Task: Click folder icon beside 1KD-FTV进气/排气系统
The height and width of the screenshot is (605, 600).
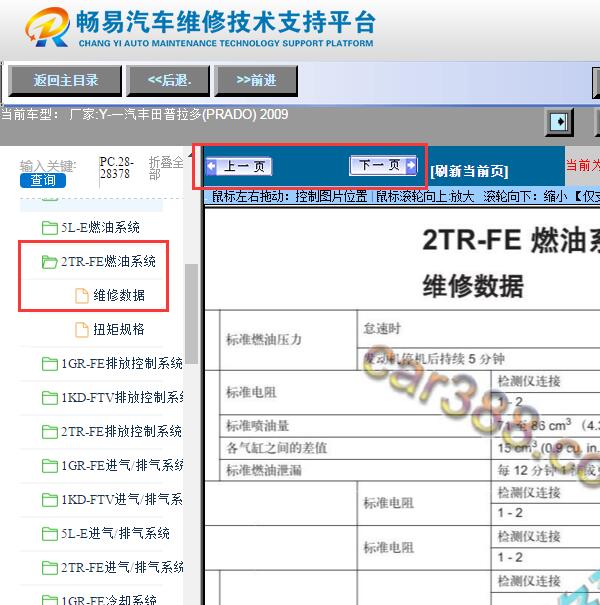Action: (49, 499)
